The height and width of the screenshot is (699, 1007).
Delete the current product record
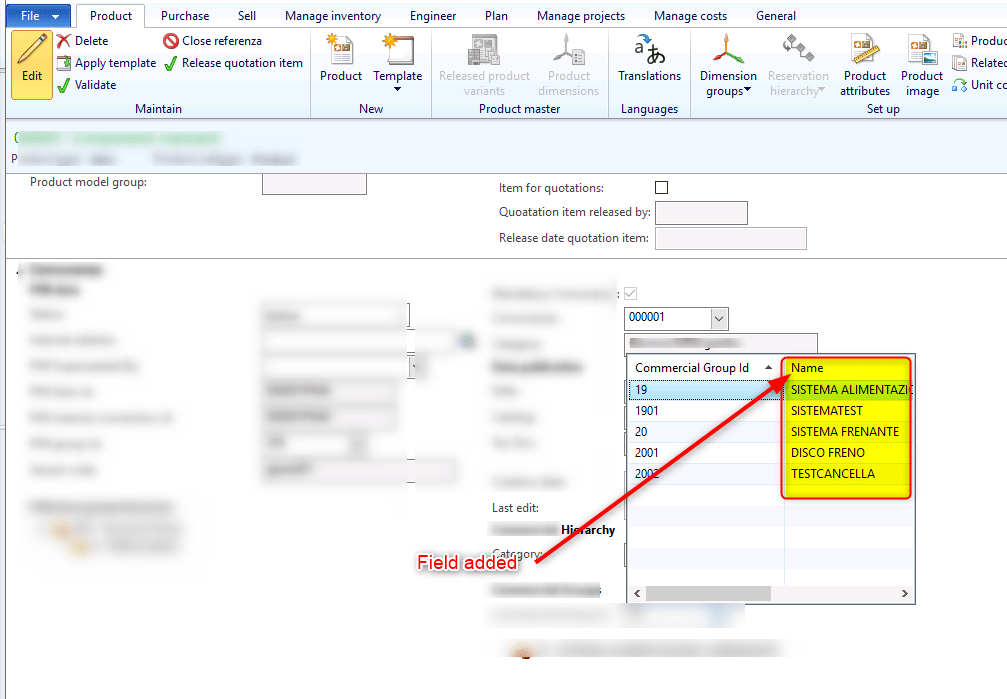(82, 41)
